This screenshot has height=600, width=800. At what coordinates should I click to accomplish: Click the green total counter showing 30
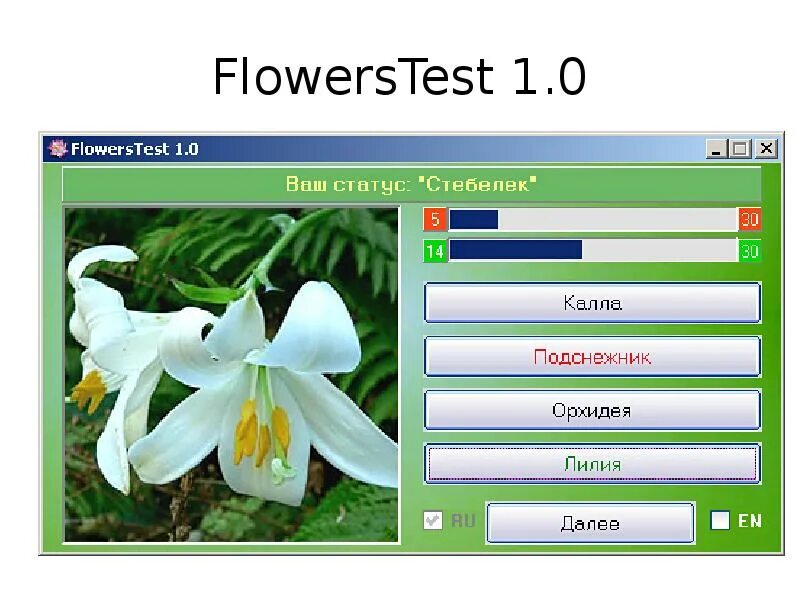click(749, 251)
